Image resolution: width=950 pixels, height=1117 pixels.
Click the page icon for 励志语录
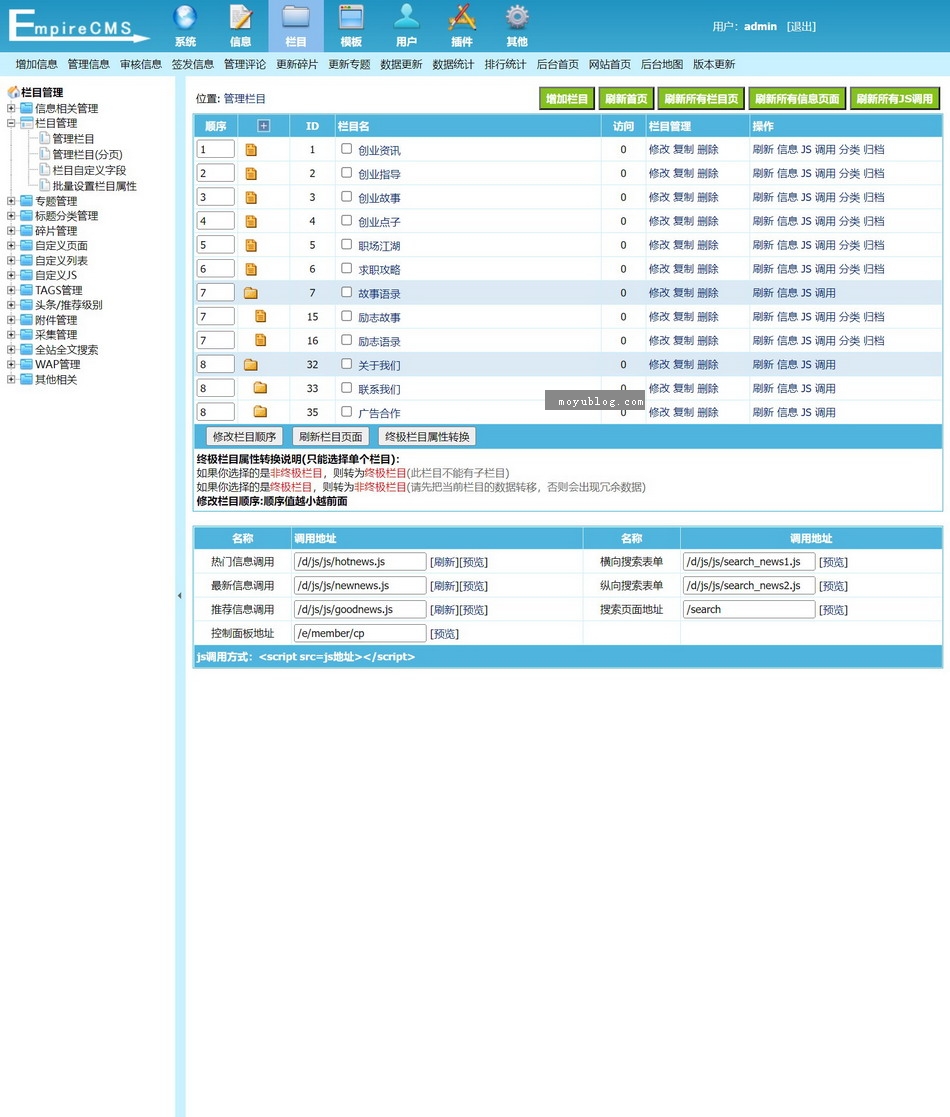pyautogui.click(x=261, y=341)
